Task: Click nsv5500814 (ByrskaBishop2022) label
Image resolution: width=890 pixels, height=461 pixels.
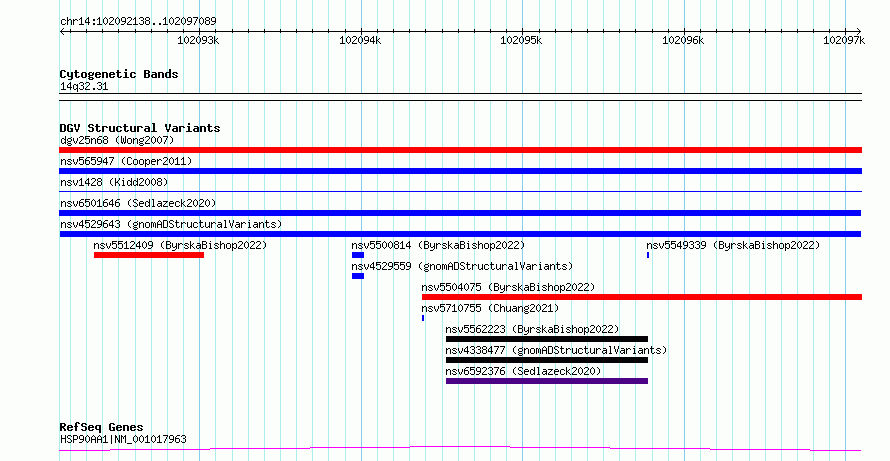Action: 438,245
